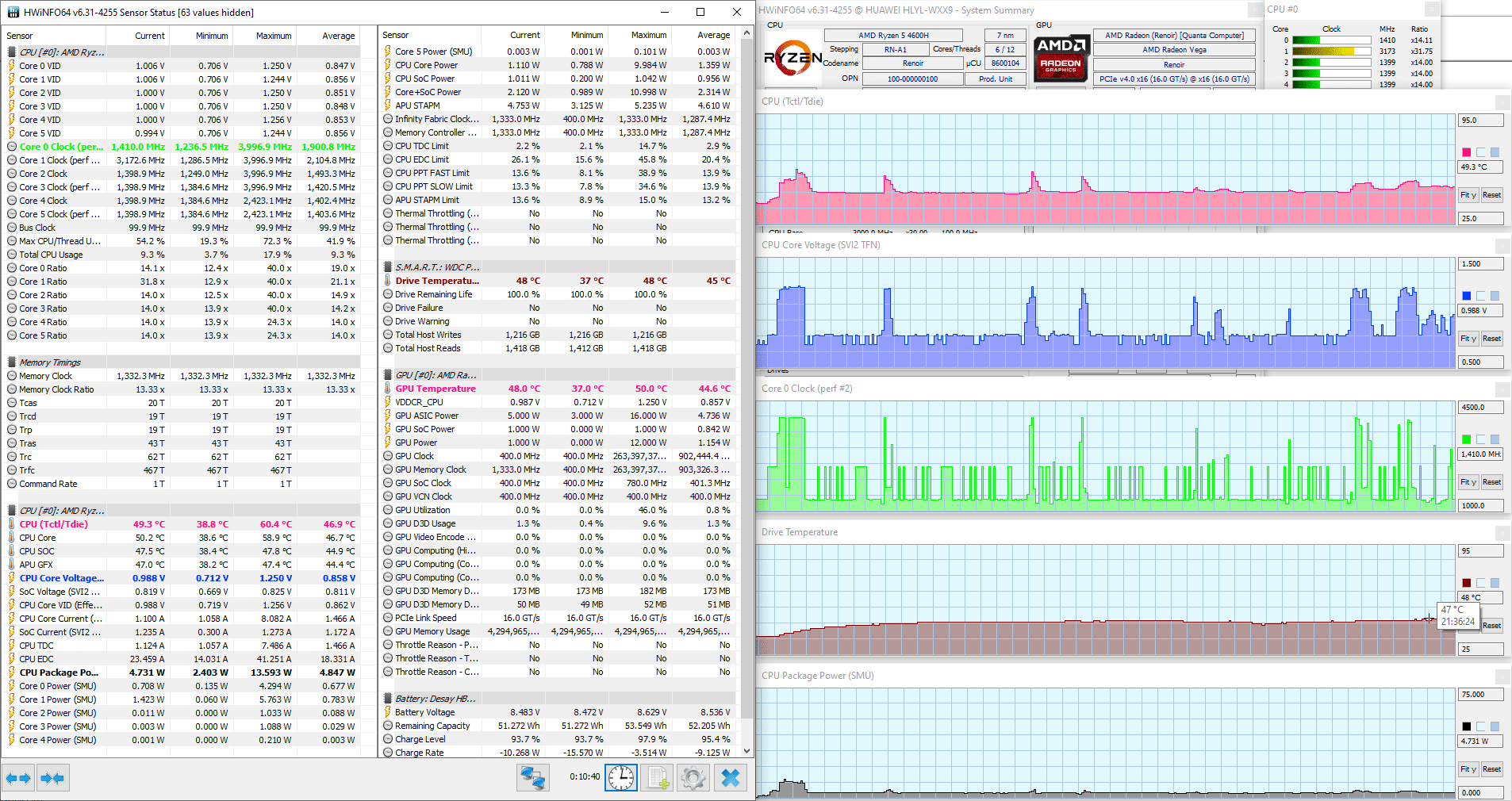Click Reset on CPU (Tctl/Tdie) graph
This screenshot has height=801, width=1512.
coord(1491,195)
